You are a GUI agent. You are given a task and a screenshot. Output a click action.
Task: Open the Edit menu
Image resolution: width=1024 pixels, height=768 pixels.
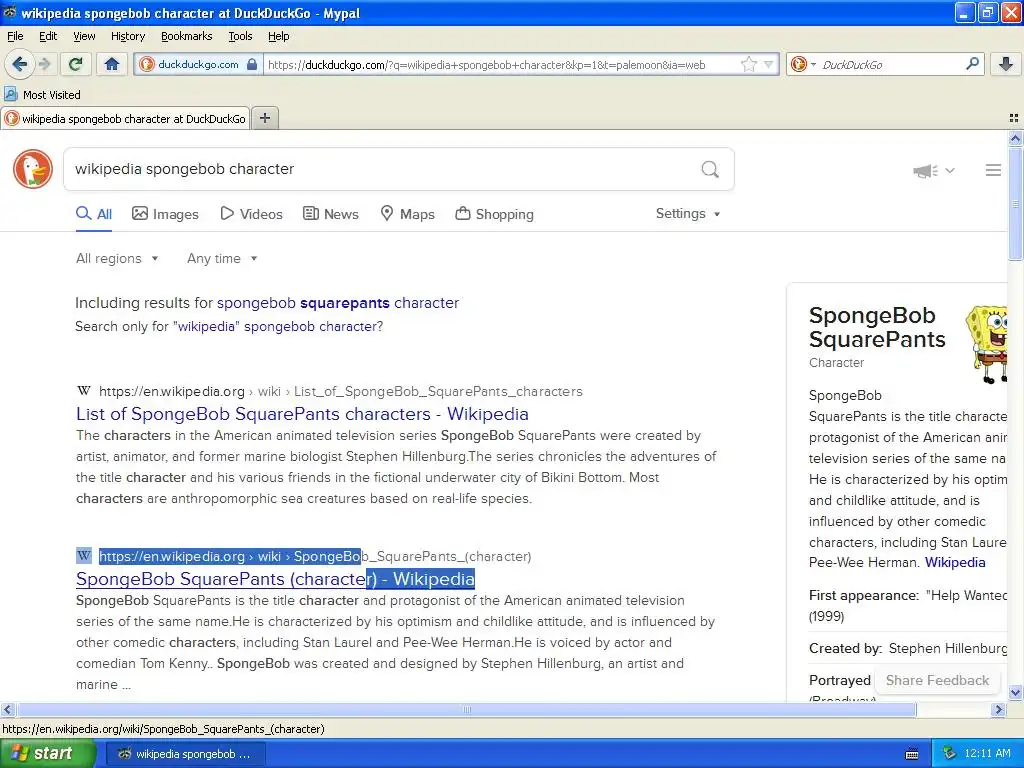click(x=48, y=37)
